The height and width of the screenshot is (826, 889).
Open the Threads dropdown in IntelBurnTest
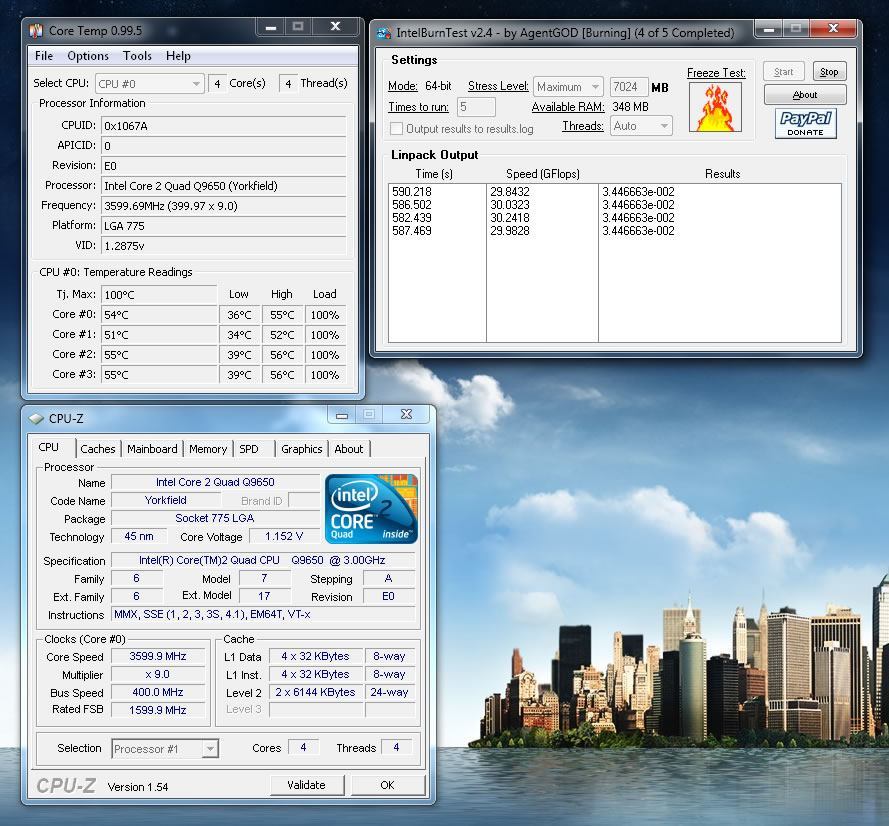point(641,126)
